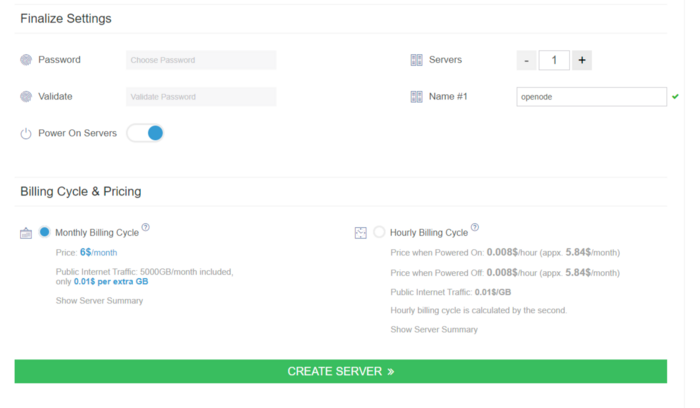Viewport: 700px width, 408px height.
Task: Open help tooltip for Hourly Billing Cycle
Action: coord(474,228)
